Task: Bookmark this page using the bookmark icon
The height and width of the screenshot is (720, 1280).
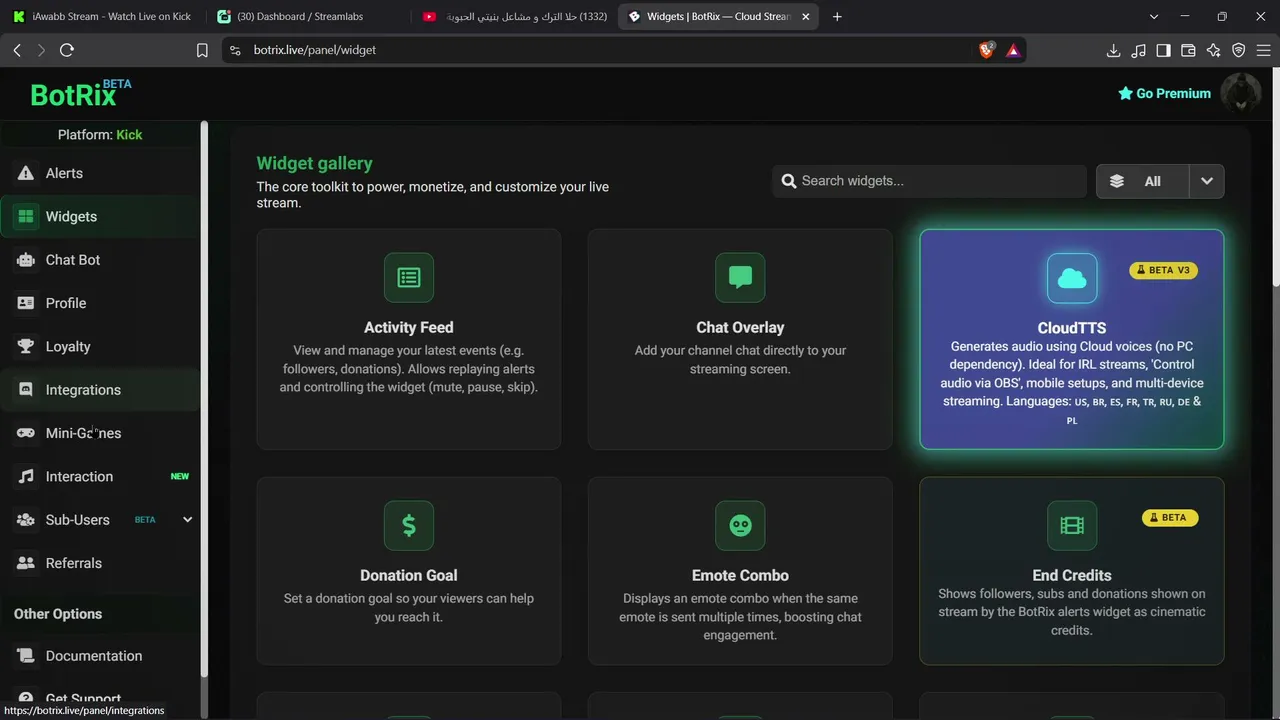Action: point(202,50)
